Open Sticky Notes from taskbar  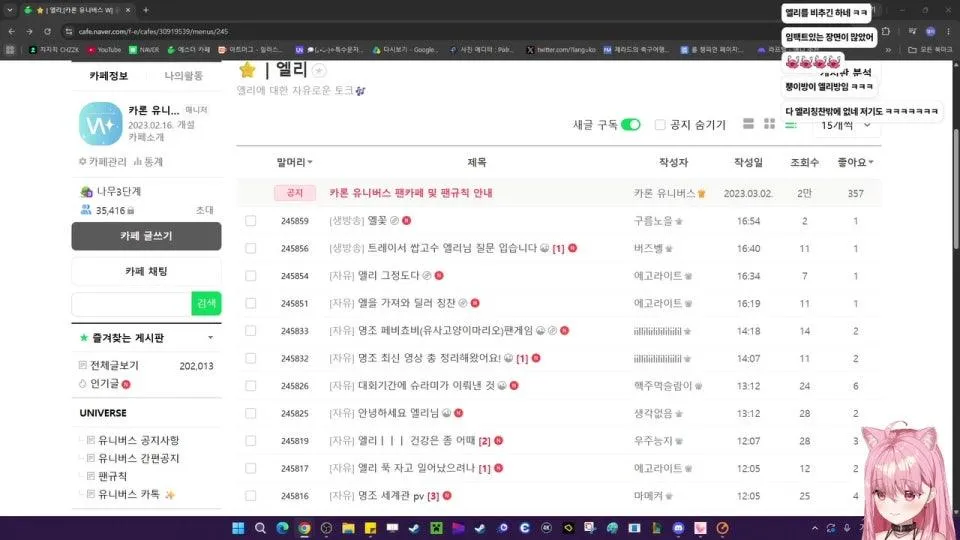coord(370,528)
